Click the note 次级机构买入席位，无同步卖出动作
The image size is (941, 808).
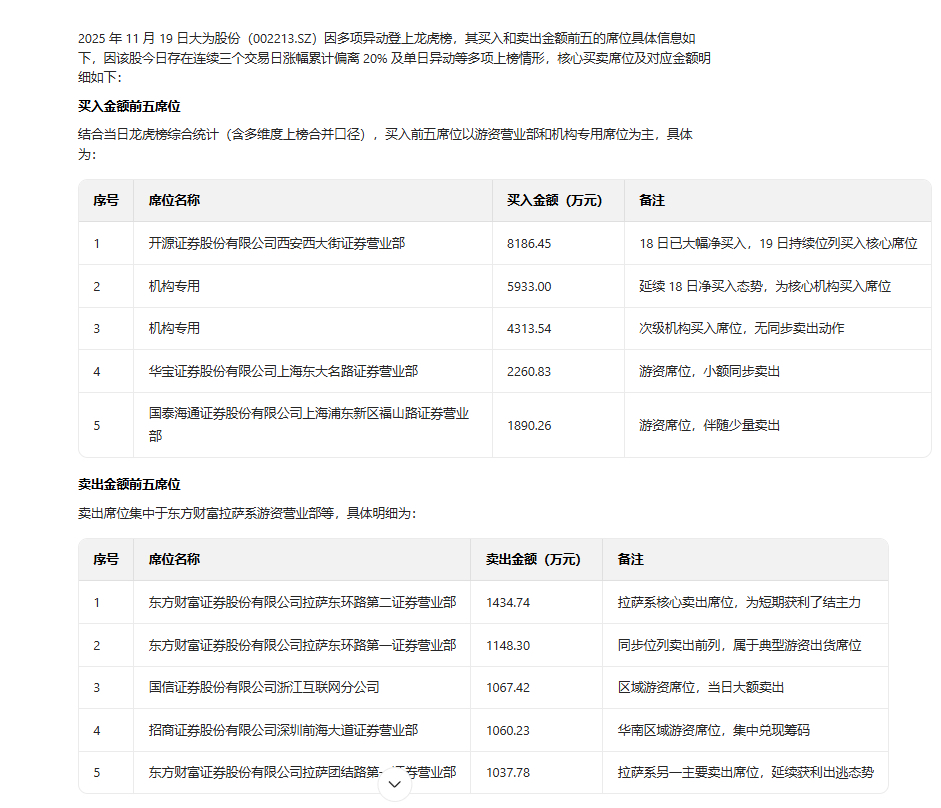coord(742,328)
